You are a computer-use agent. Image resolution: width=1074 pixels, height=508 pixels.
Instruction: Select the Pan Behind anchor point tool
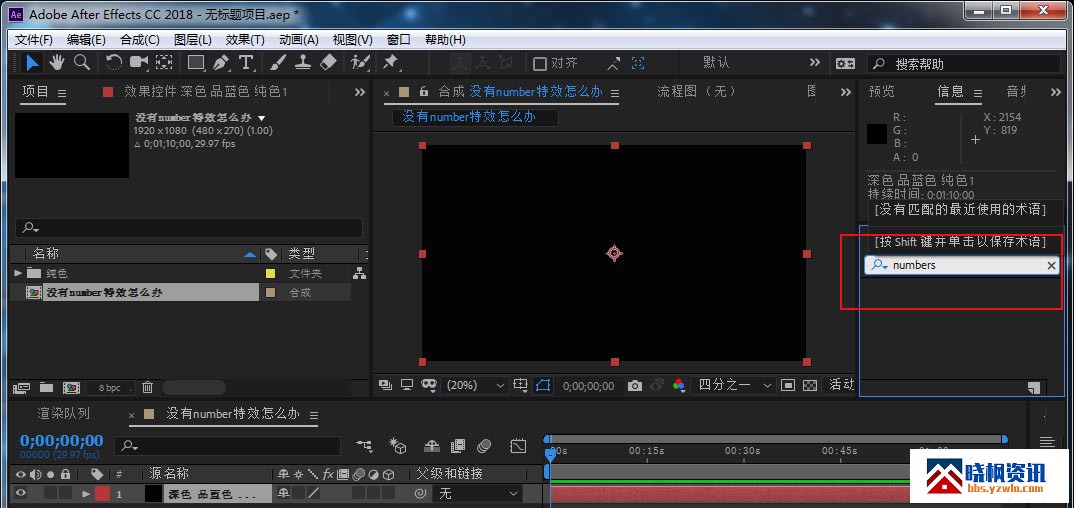164,63
